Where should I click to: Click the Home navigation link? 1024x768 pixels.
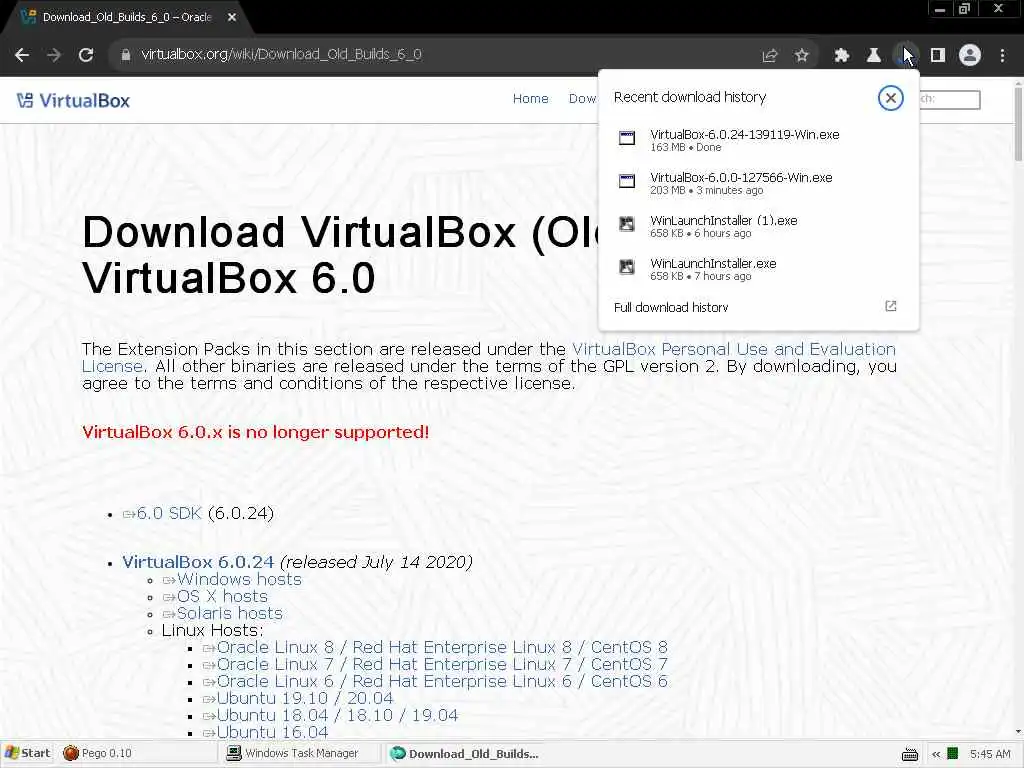pyautogui.click(x=530, y=99)
